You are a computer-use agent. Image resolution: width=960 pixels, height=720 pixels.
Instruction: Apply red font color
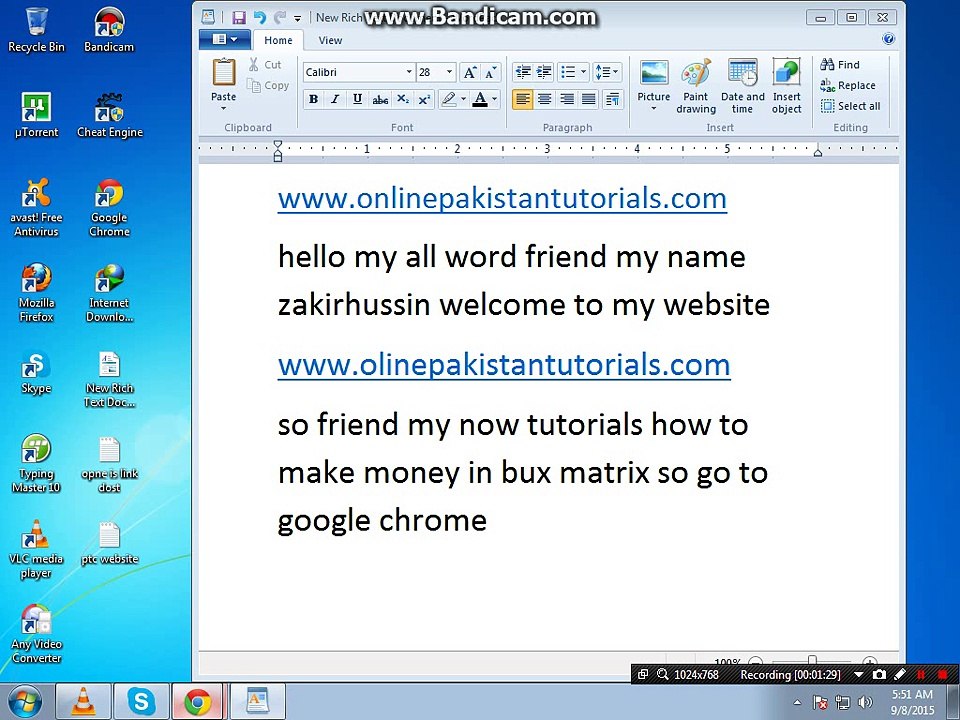[x=480, y=99]
